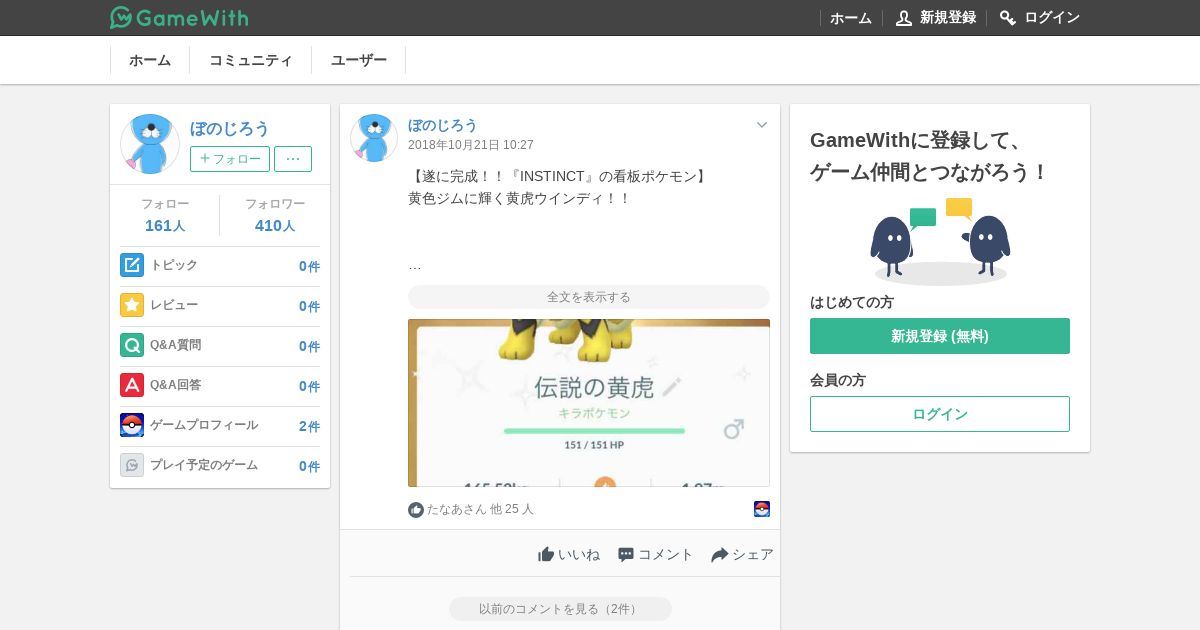
Task: Select ログイン in the header
Action: pyautogui.click(x=1052, y=18)
